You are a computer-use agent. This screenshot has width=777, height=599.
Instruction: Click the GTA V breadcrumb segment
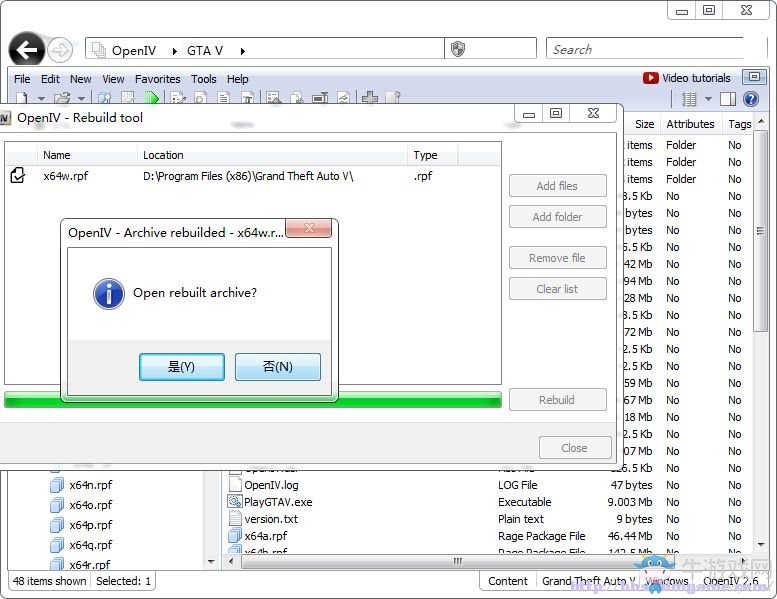[x=205, y=51]
